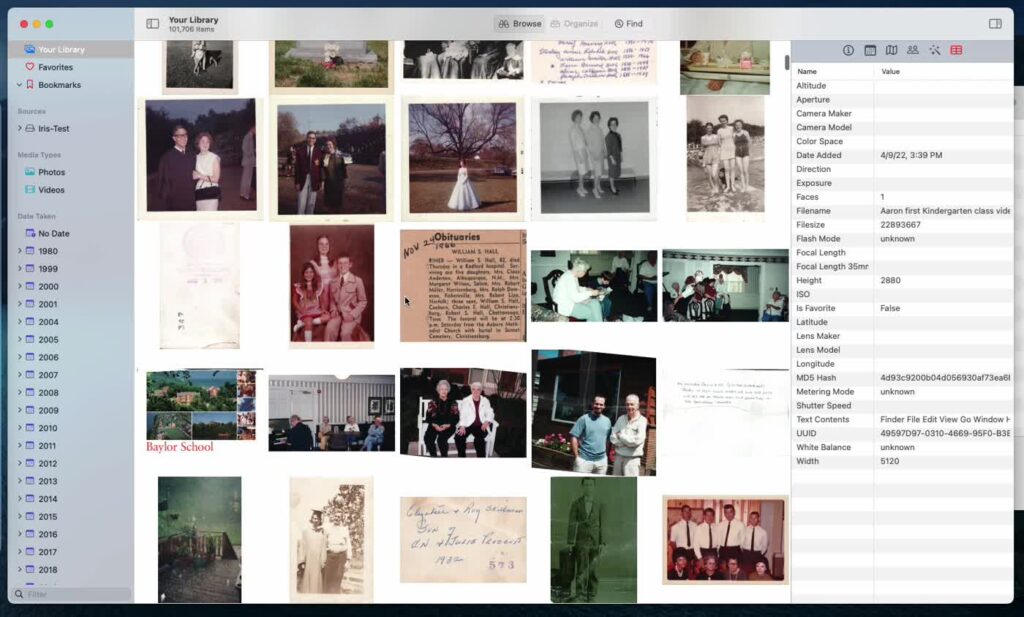Select the red metadata table icon

click(956, 50)
